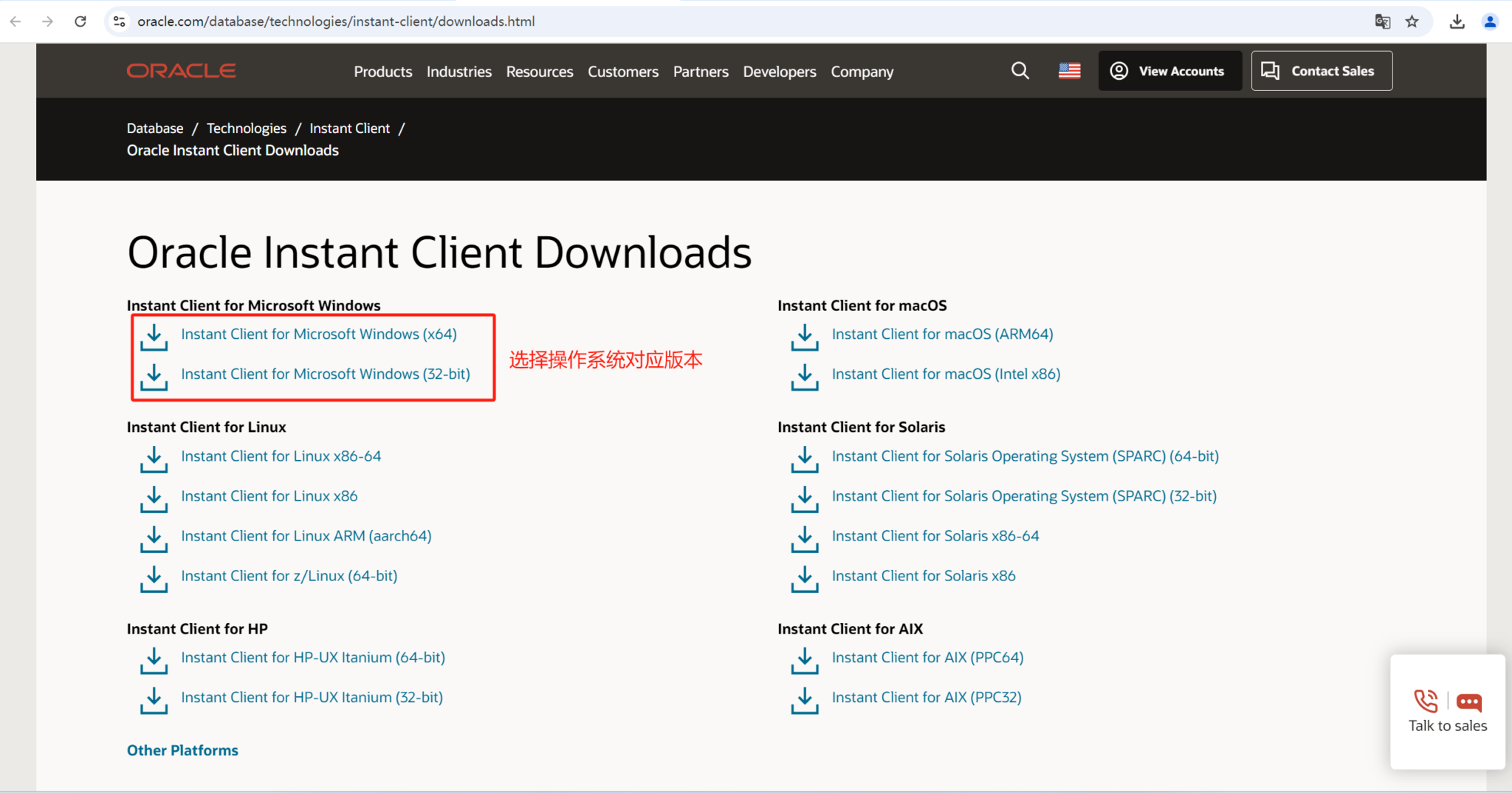
Task: Click the browser profile avatar icon
Action: pos(1490,21)
